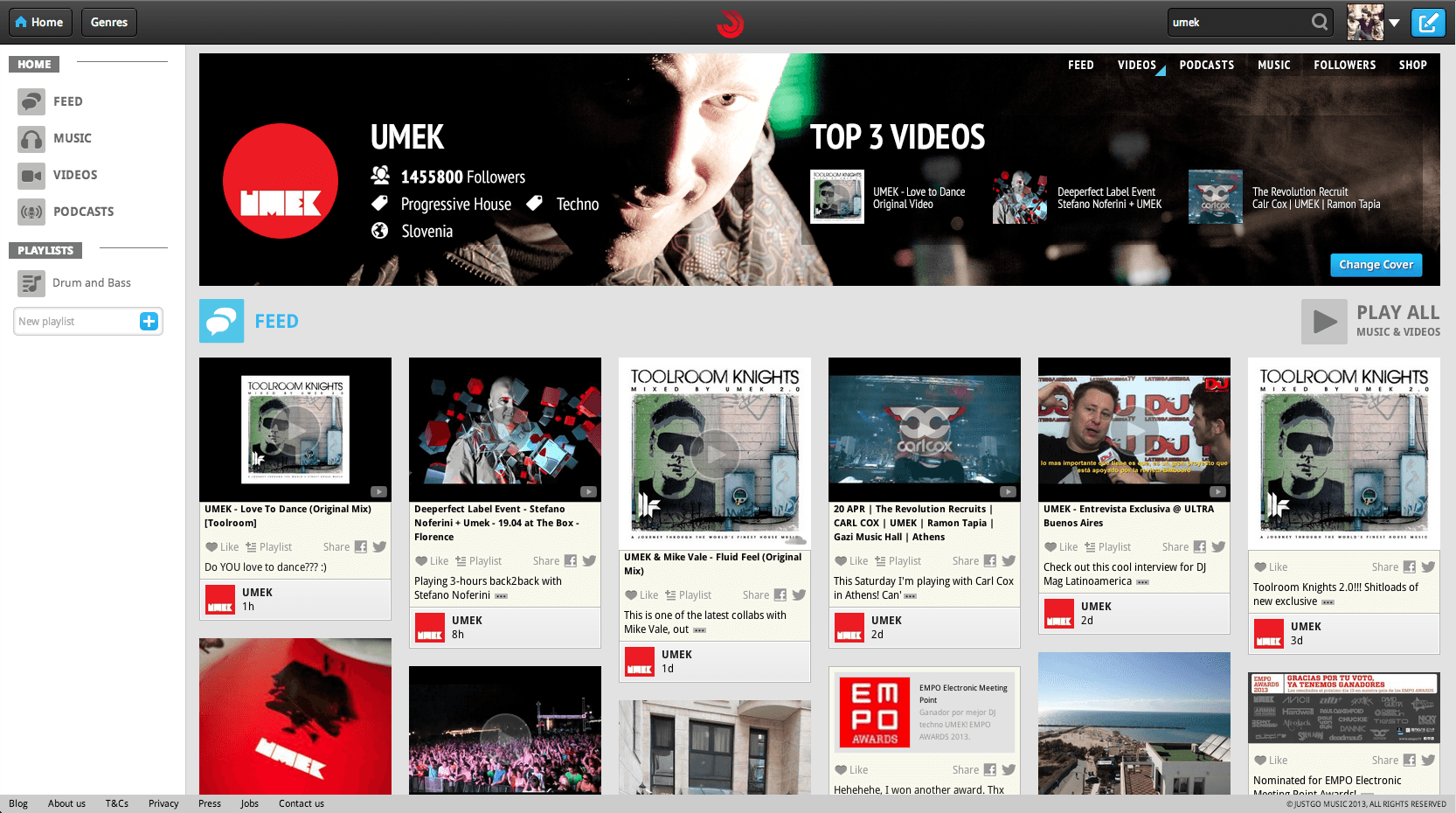The height and width of the screenshot is (813, 1456).
Task: Add Fluid Feel to Playlist
Action: coord(688,595)
